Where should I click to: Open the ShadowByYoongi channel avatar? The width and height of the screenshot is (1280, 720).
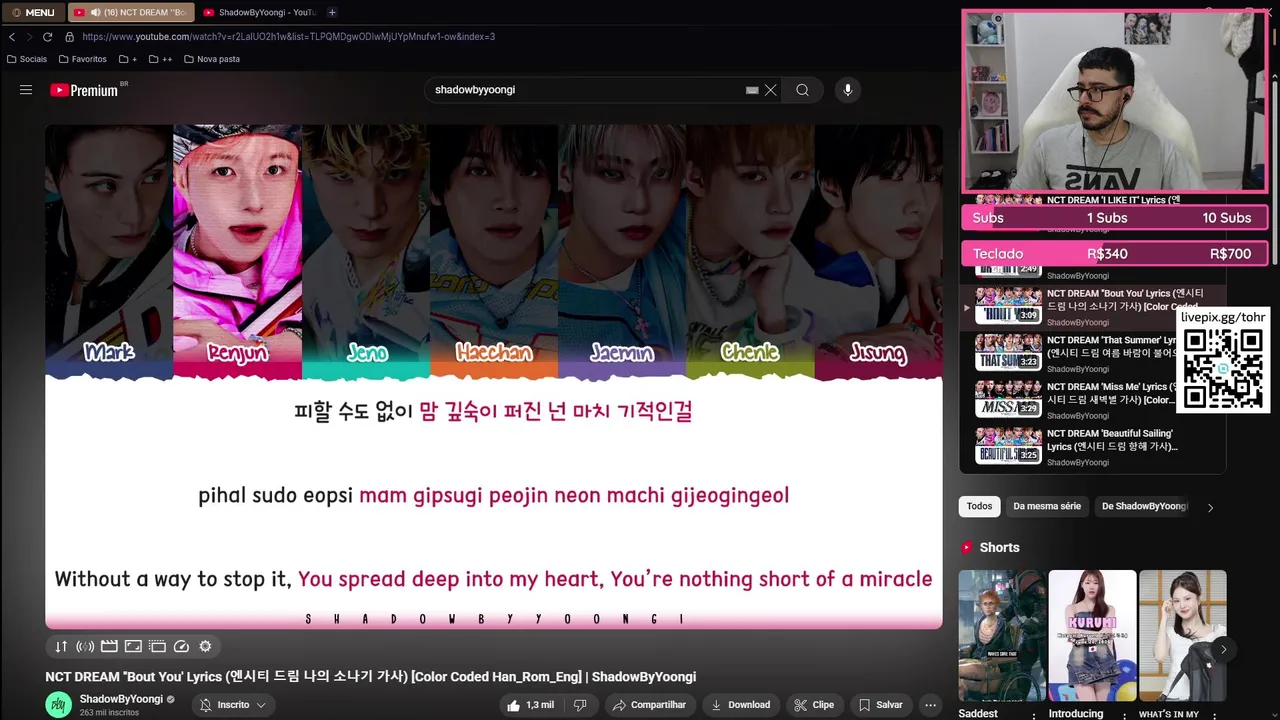(x=59, y=705)
